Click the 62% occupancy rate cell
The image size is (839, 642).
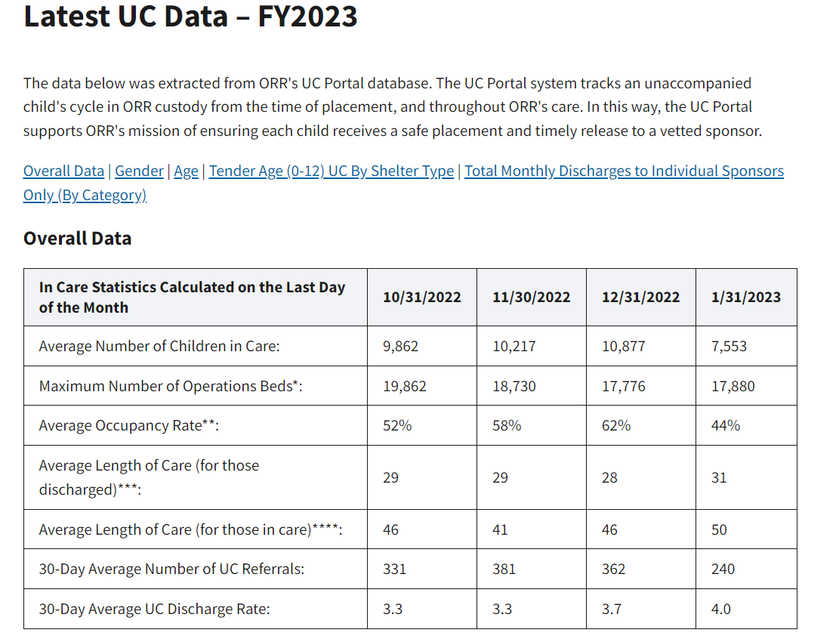tap(616, 426)
